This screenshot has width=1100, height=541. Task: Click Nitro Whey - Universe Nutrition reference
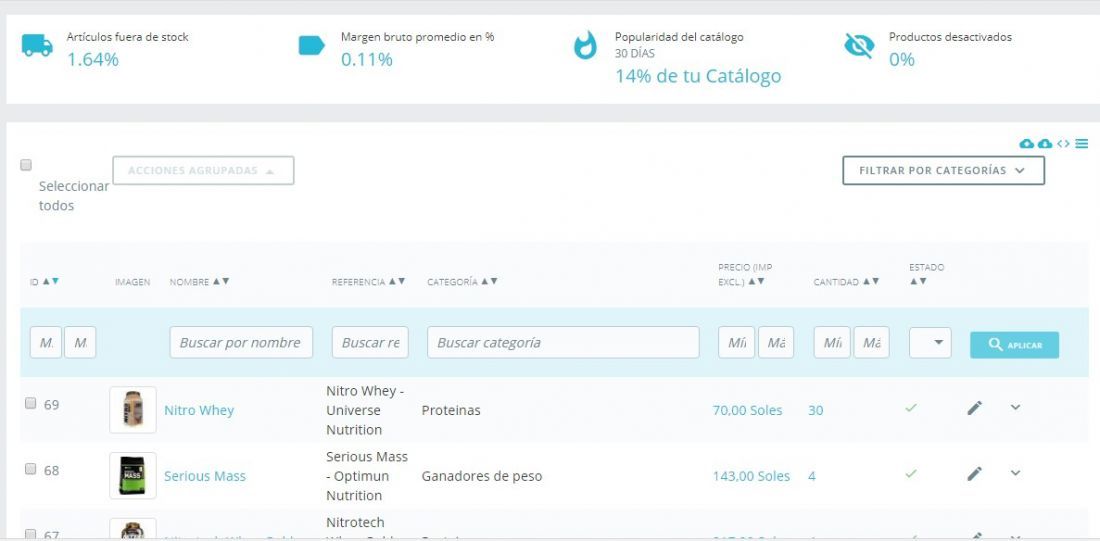pyautogui.click(x=365, y=410)
